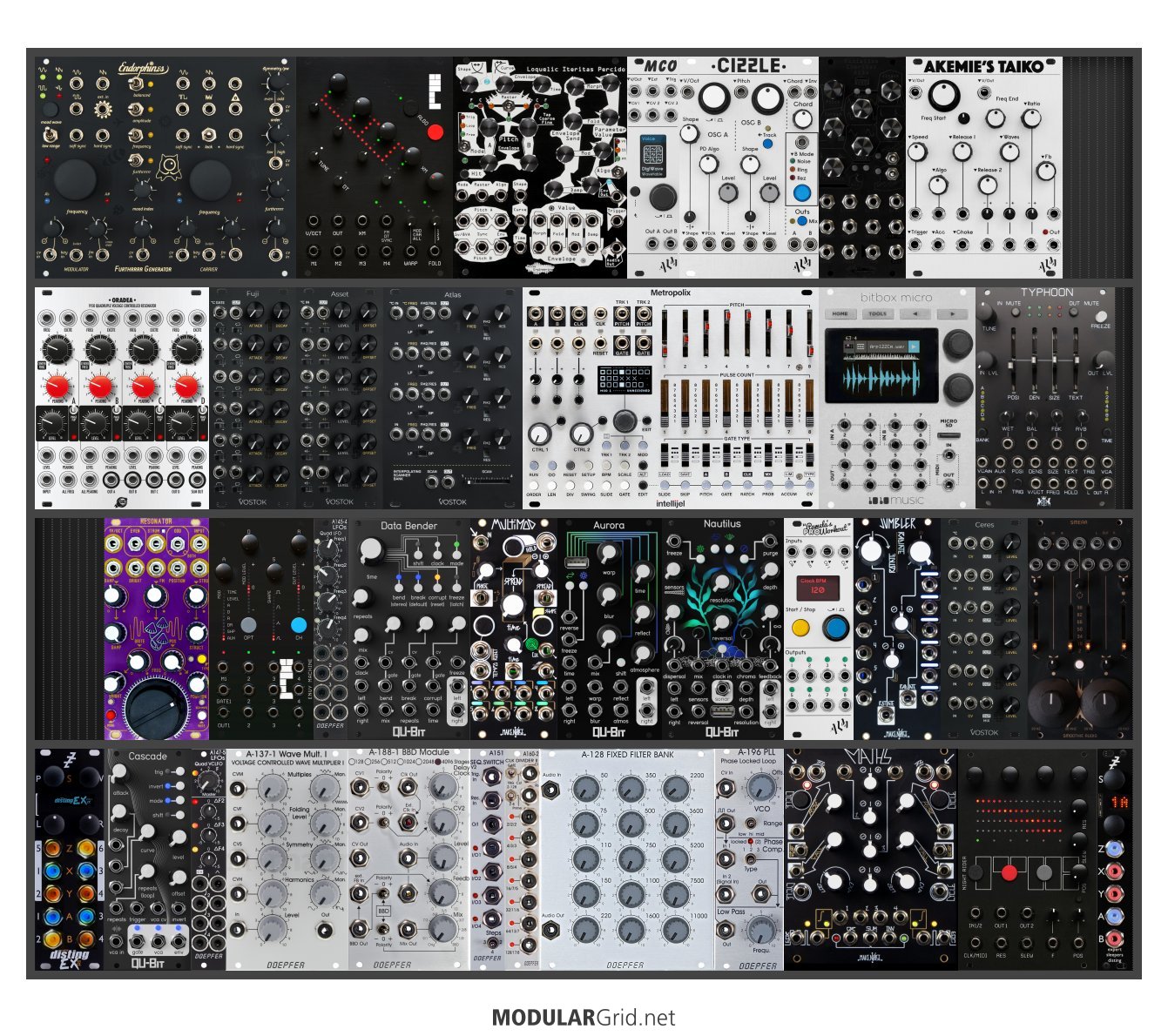Click the resolution knob on Nautilus

(x=722, y=582)
